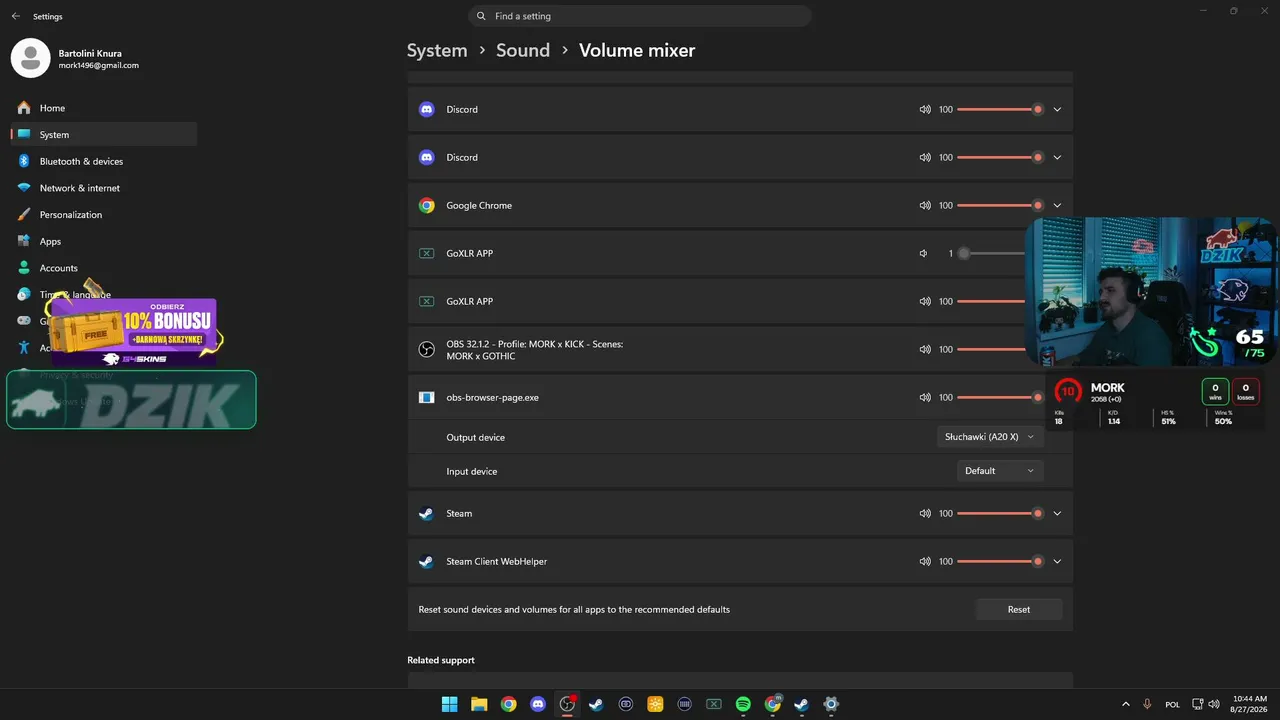Open Bluetooth & devices settings
This screenshot has height=720, width=1280.
(x=104, y=161)
